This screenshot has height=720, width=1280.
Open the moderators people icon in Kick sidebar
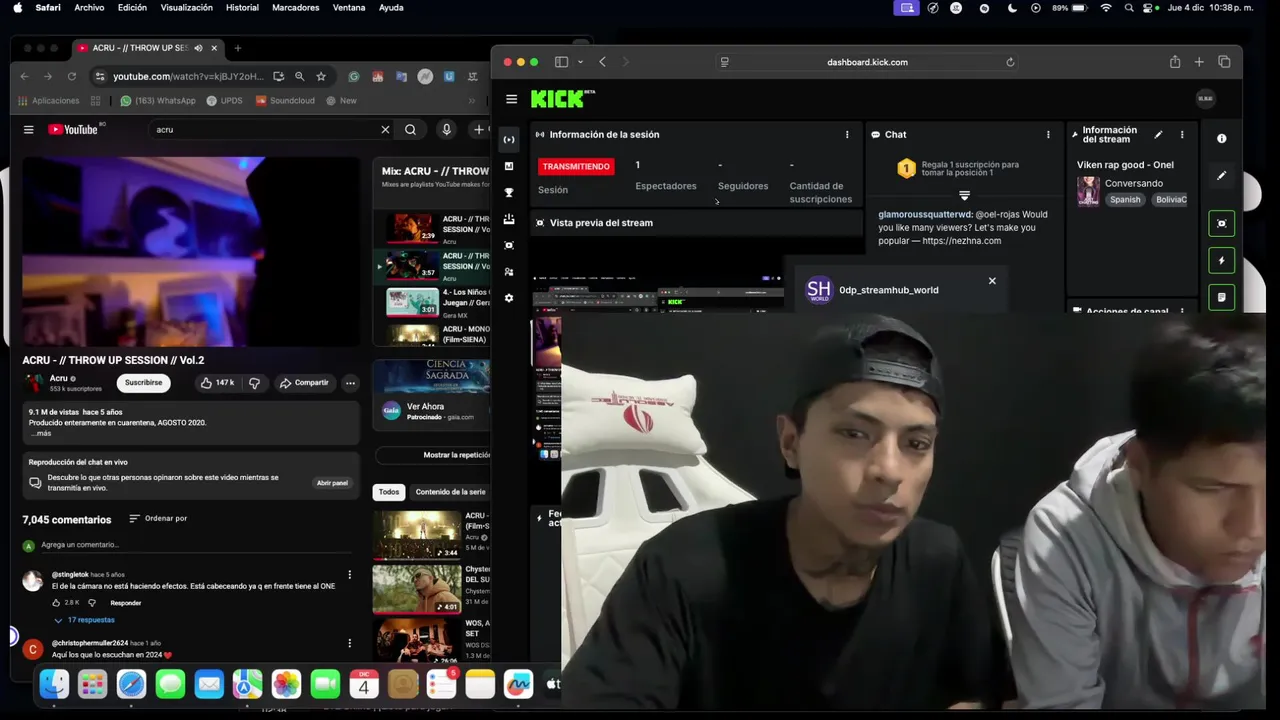509,272
